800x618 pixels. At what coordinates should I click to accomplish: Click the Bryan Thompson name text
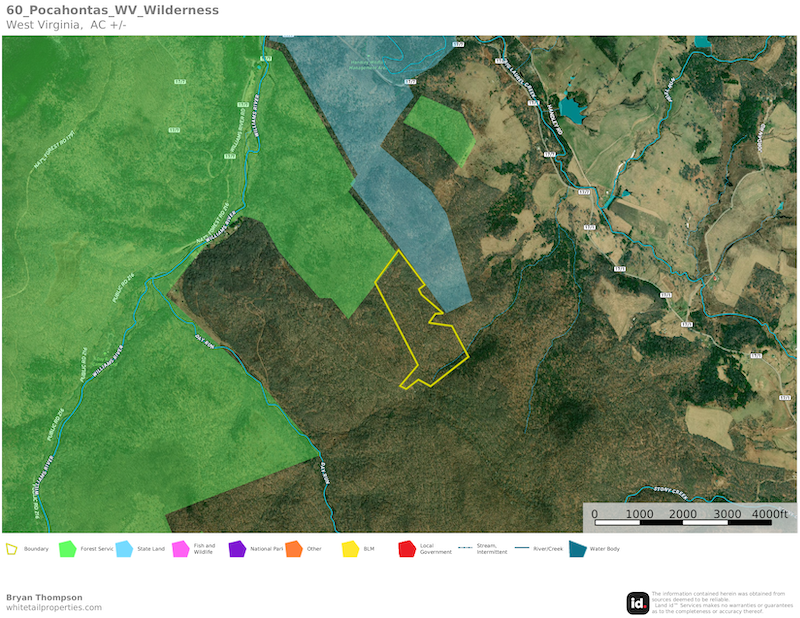(46, 597)
